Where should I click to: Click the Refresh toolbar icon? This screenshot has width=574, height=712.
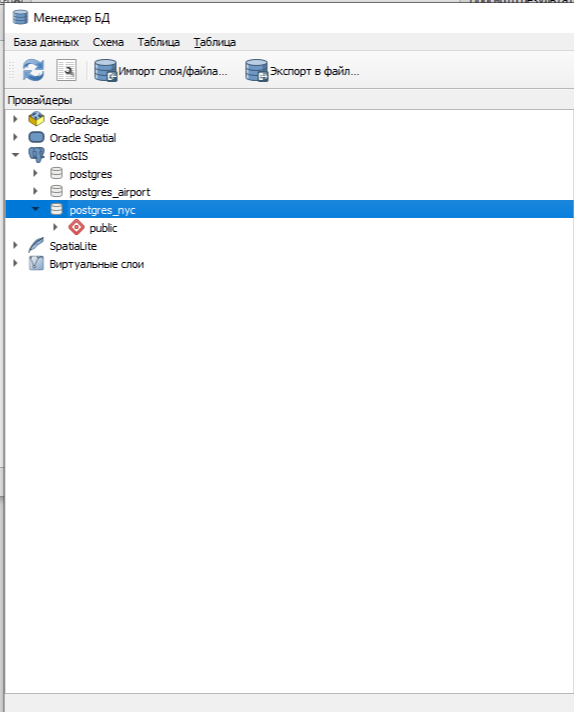coord(34,70)
